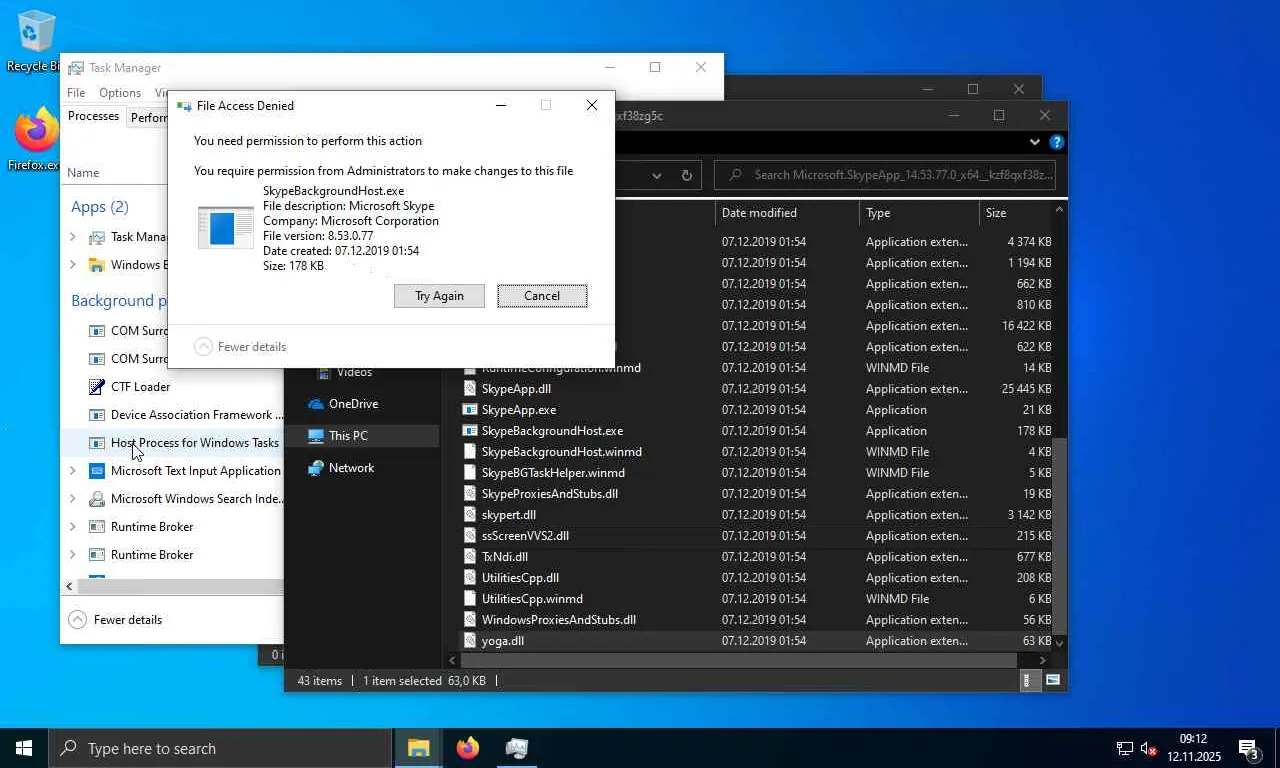Viewport: 1280px width, 768px height.
Task: Select the ssScreenVVS2.dll file name
Action: tap(525, 536)
